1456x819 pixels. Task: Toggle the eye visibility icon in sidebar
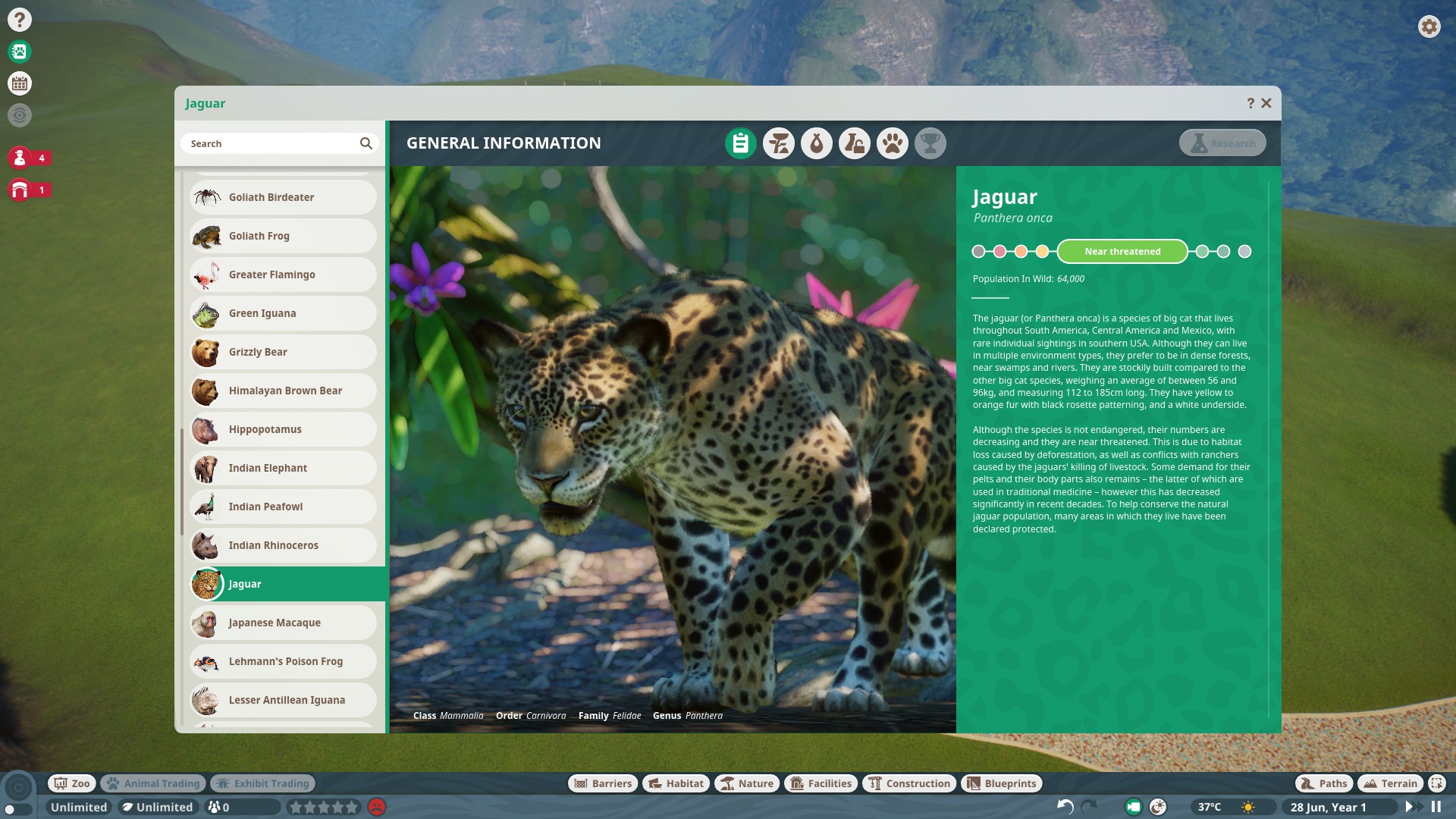pyautogui.click(x=20, y=115)
